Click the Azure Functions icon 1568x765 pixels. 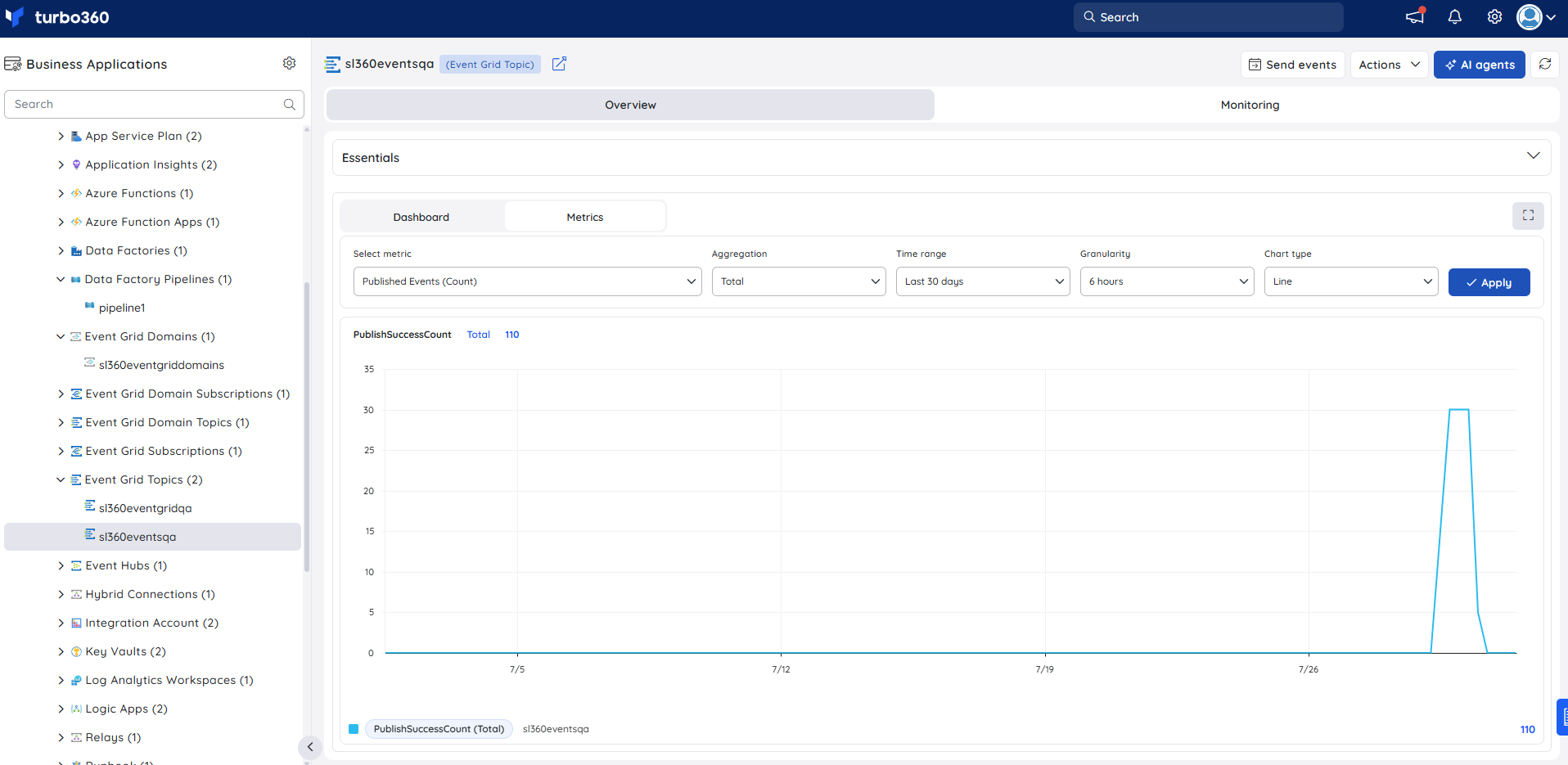tap(76, 194)
